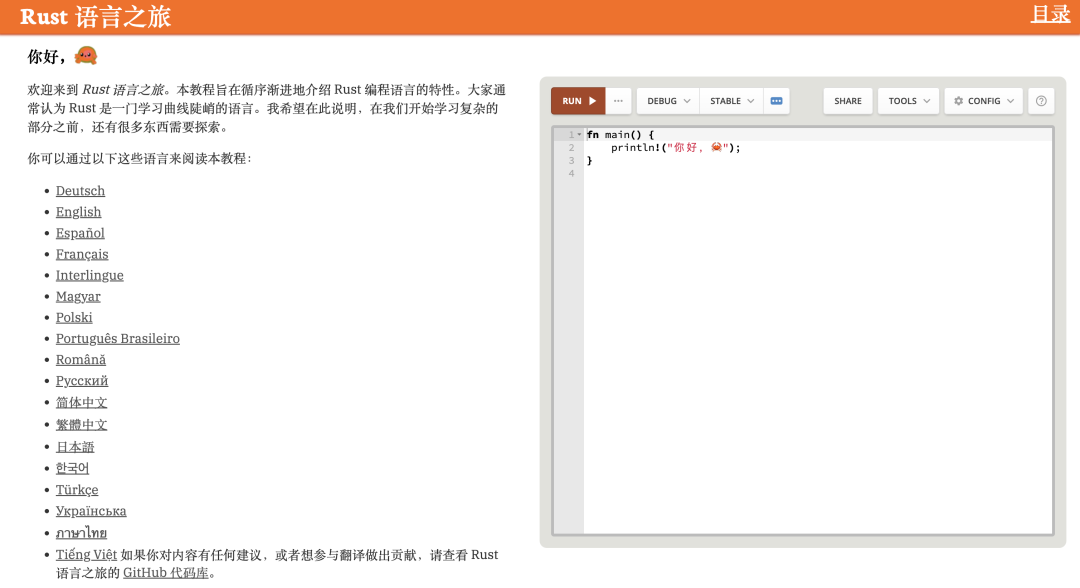The width and height of the screenshot is (1080, 588).
Task: Open the 한국어 translation
Action: pos(72,468)
